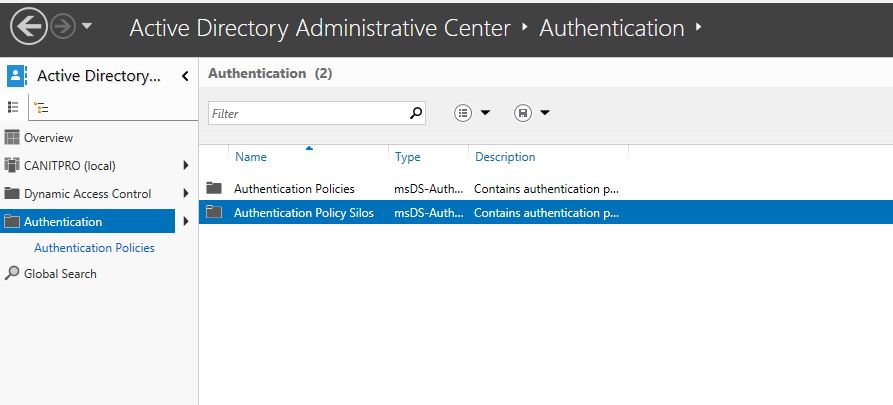Click Type cell of Authentication Policies

tap(428, 189)
